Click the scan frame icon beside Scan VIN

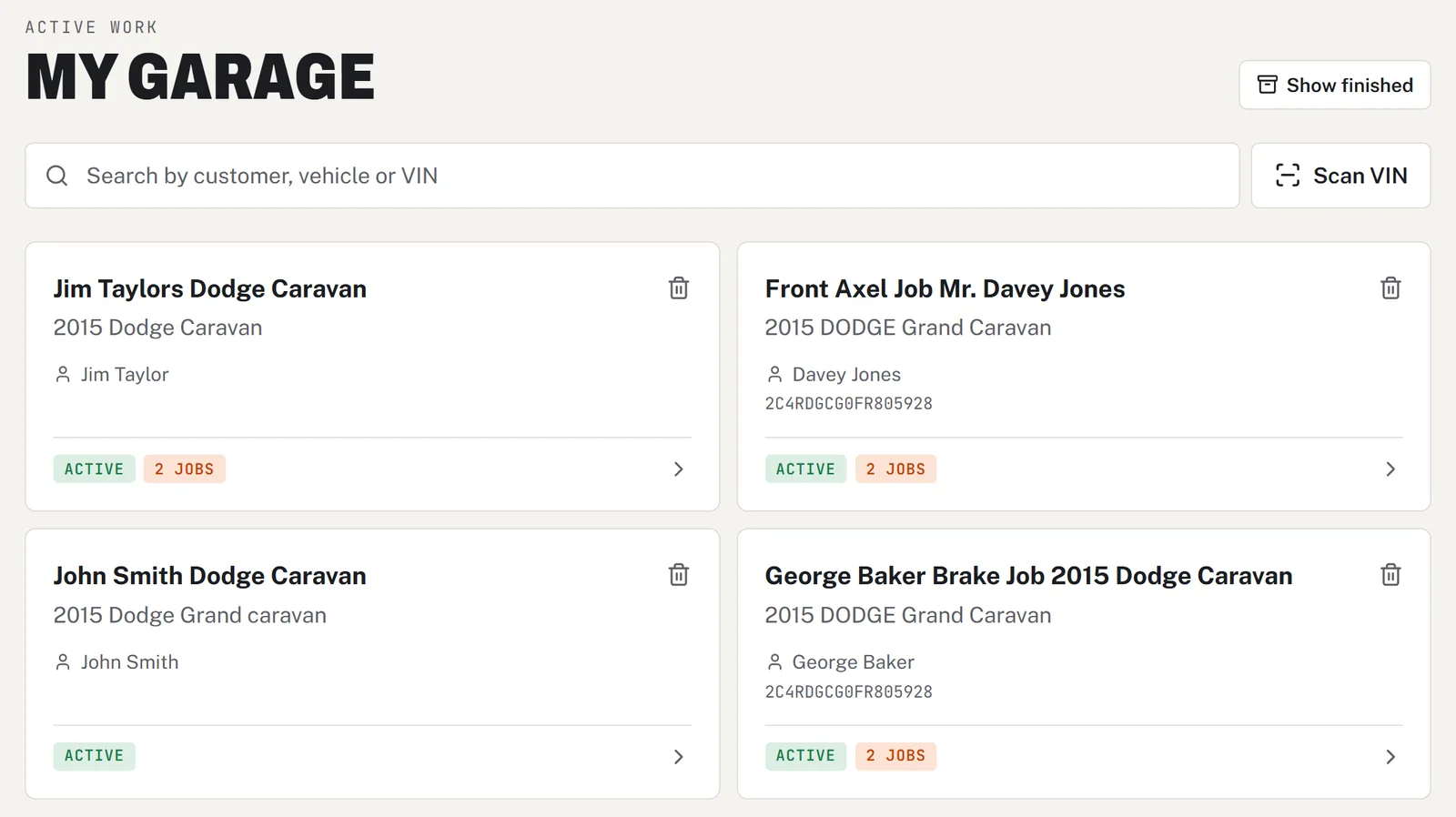pyautogui.click(x=1288, y=176)
